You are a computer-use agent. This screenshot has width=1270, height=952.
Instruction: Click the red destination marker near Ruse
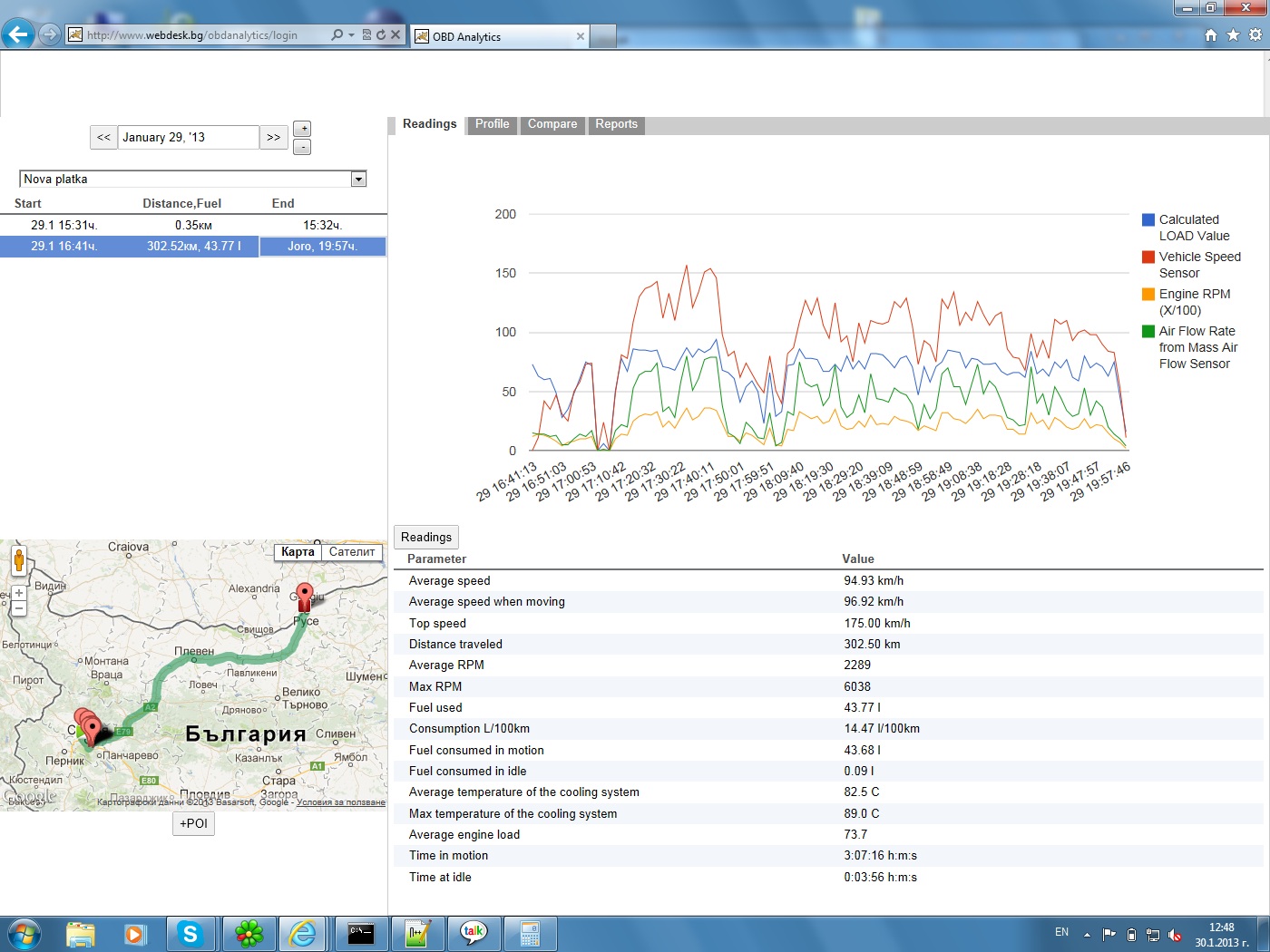click(x=305, y=595)
